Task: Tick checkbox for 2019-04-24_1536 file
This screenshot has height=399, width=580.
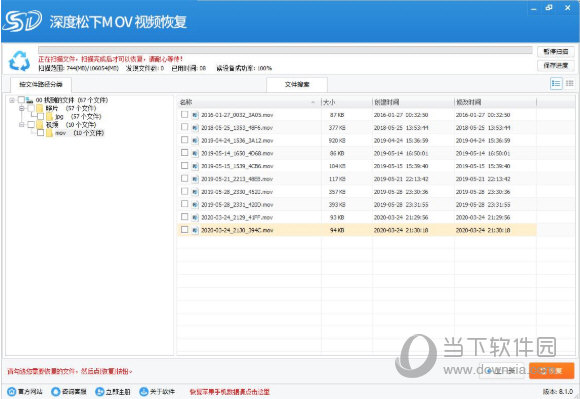Action: tap(184, 140)
